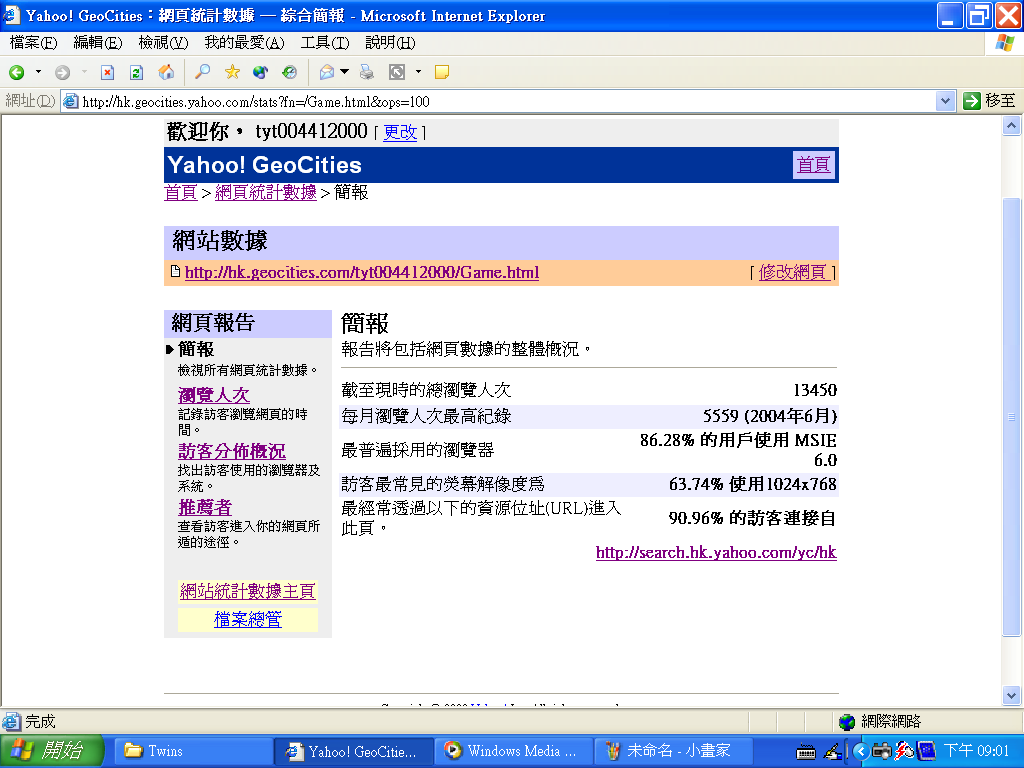Click the tray pen icon
The image size is (1024, 768).
click(832, 752)
